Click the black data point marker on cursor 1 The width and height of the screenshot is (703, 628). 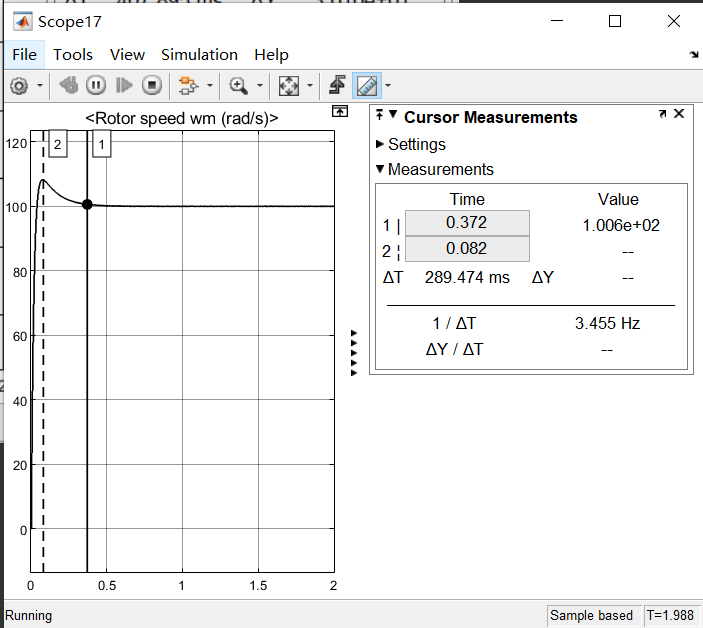(87, 204)
